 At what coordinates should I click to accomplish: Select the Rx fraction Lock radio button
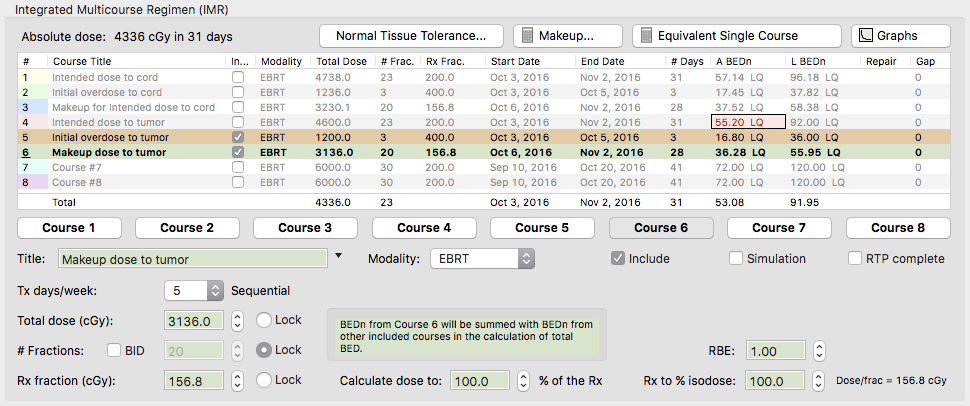coord(264,380)
